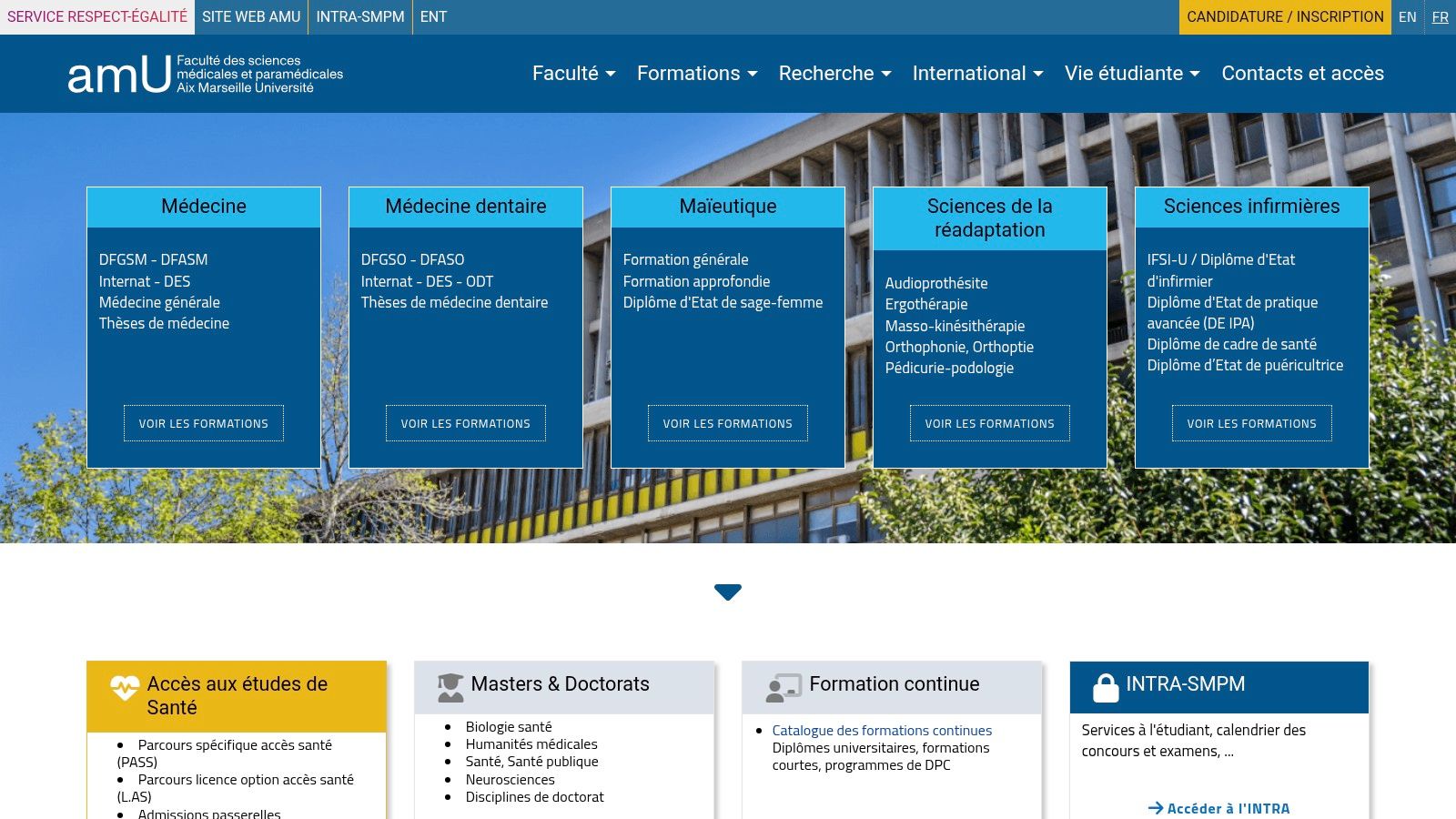Click Voir les formations under Médecine dentaire
Screen dimensions: 1456x819
click(x=466, y=423)
